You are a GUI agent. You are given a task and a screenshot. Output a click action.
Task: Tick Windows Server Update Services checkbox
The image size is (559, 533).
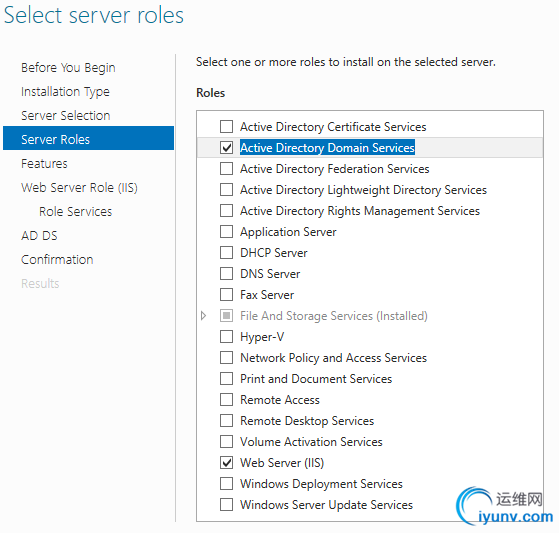[226, 505]
